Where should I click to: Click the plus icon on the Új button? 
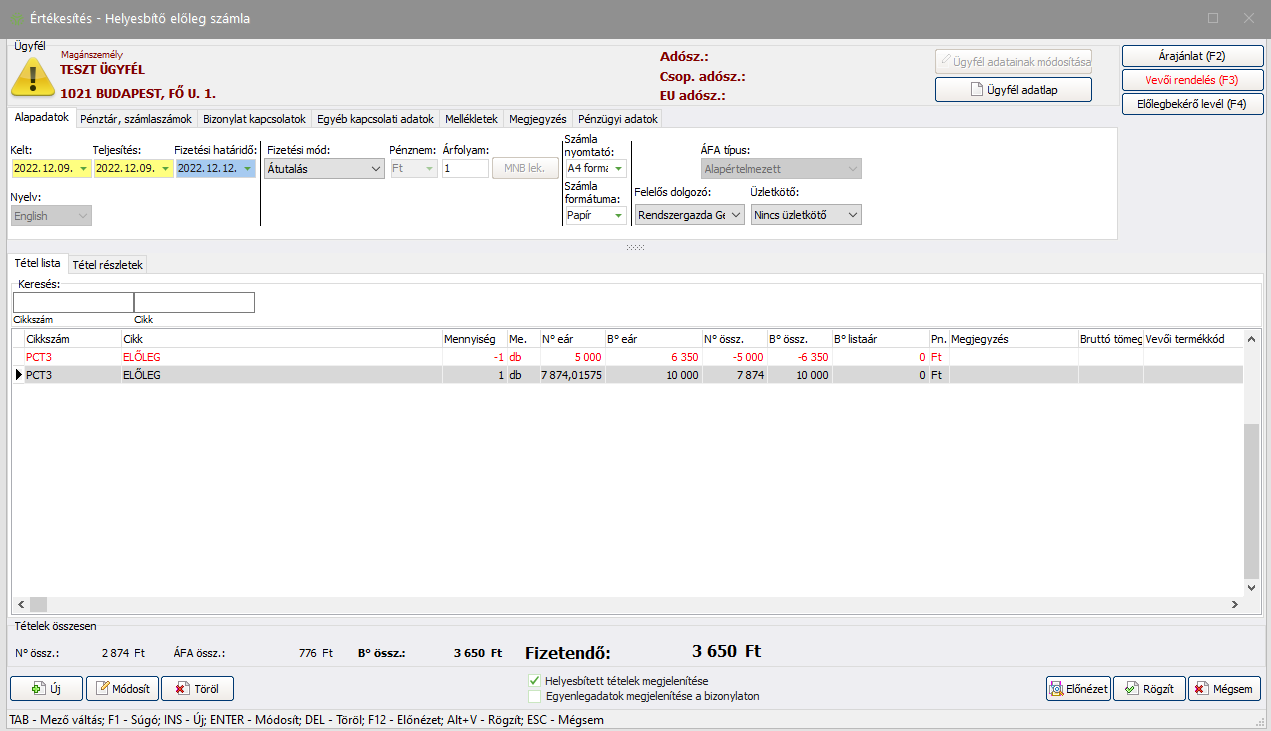[x=38, y=689]
